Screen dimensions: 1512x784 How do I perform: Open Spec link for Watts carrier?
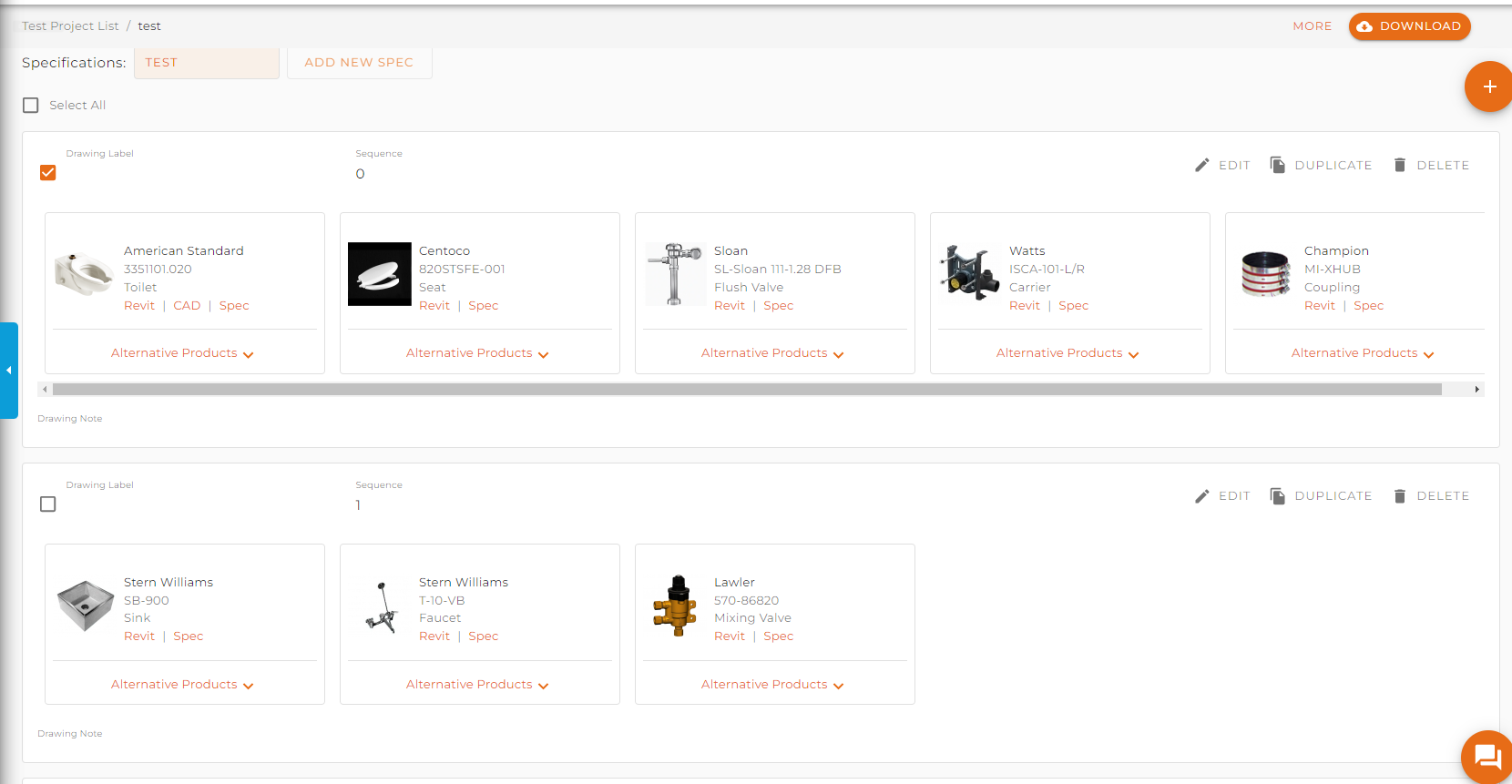click(x=1074, y=306)
